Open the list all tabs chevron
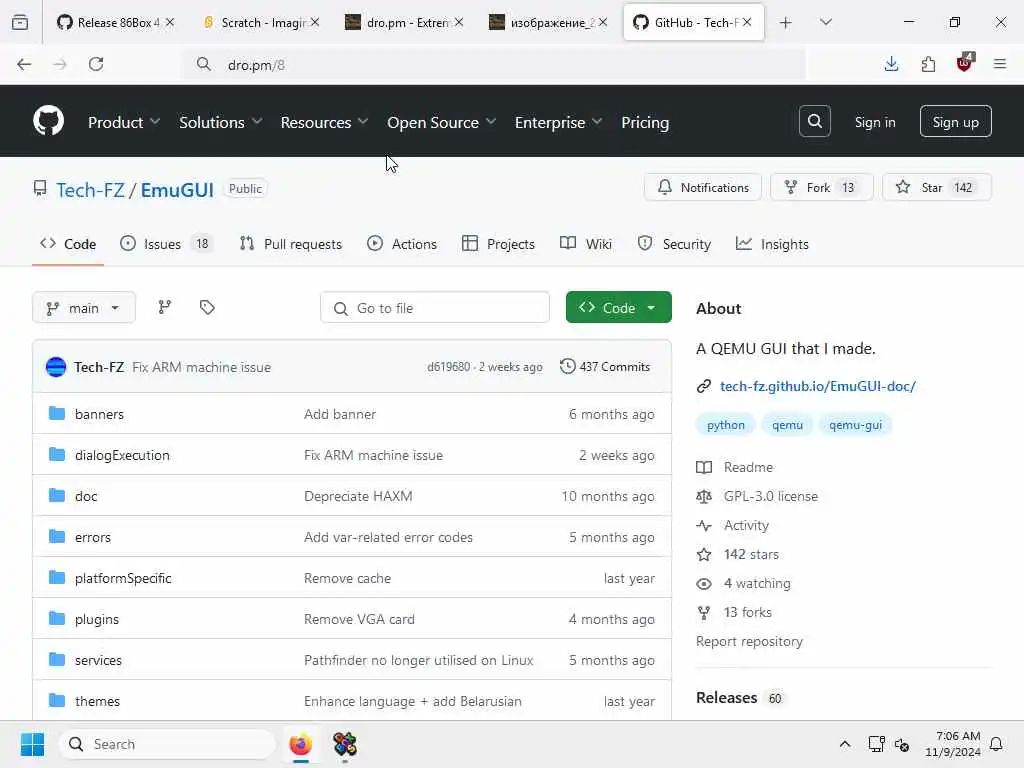Screen dimensions: 1024x768 click(826, 22)
